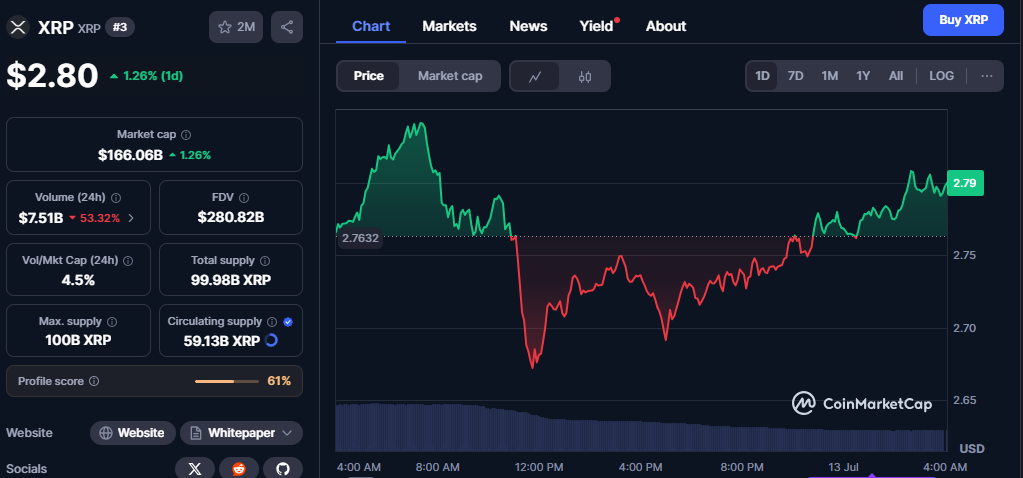Open the Yield tab
Viewport: 1023px width, 478px height.
(598, 27)
